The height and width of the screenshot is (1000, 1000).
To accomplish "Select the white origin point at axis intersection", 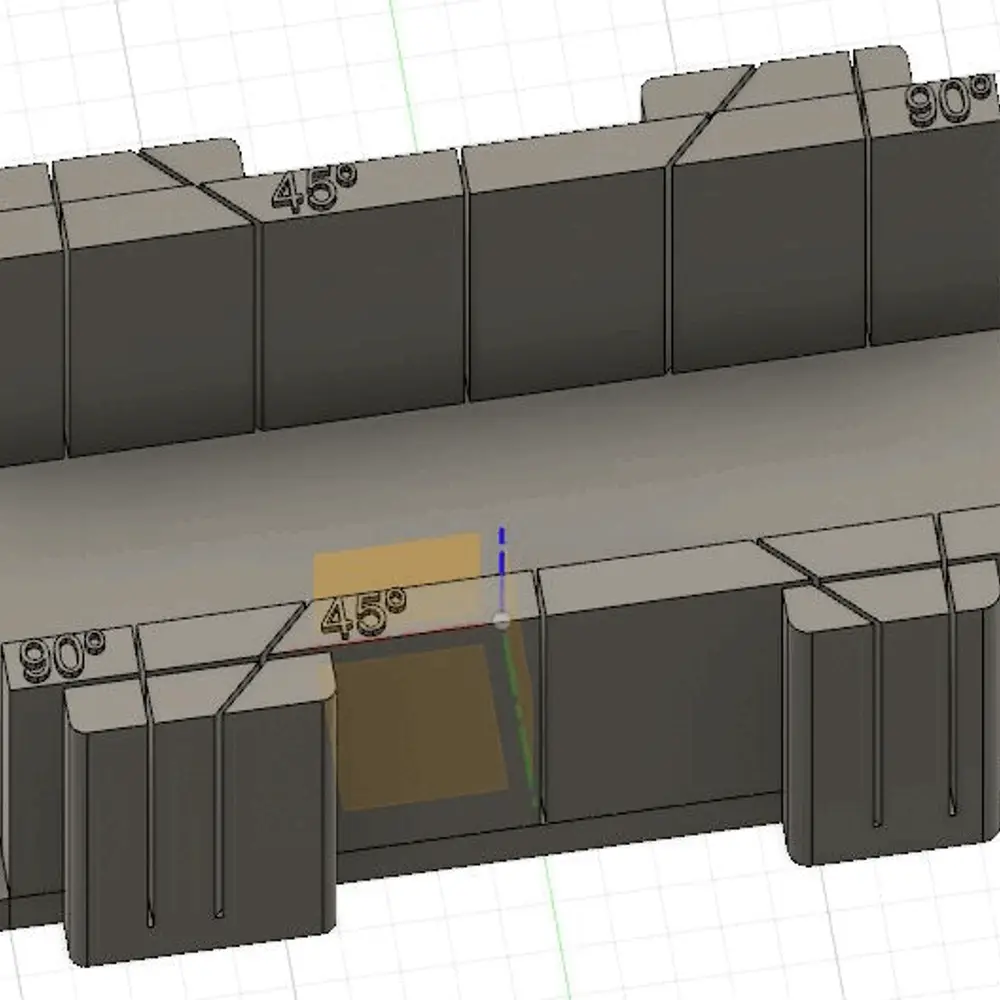I will coord(502,621).
